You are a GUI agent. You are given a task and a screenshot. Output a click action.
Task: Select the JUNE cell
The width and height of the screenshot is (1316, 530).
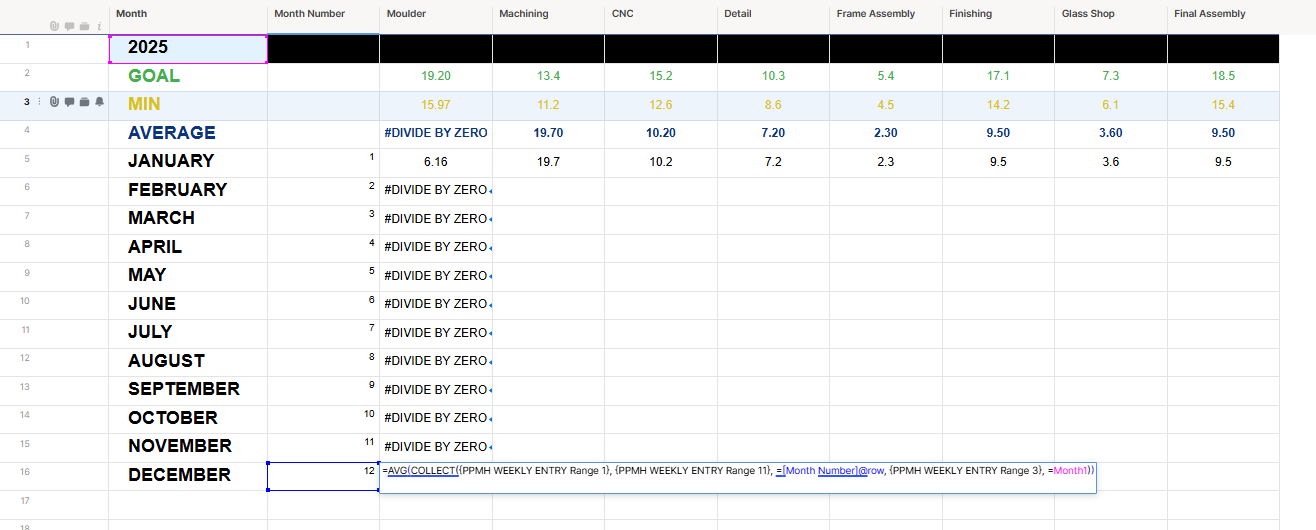[x=188, y=304]
